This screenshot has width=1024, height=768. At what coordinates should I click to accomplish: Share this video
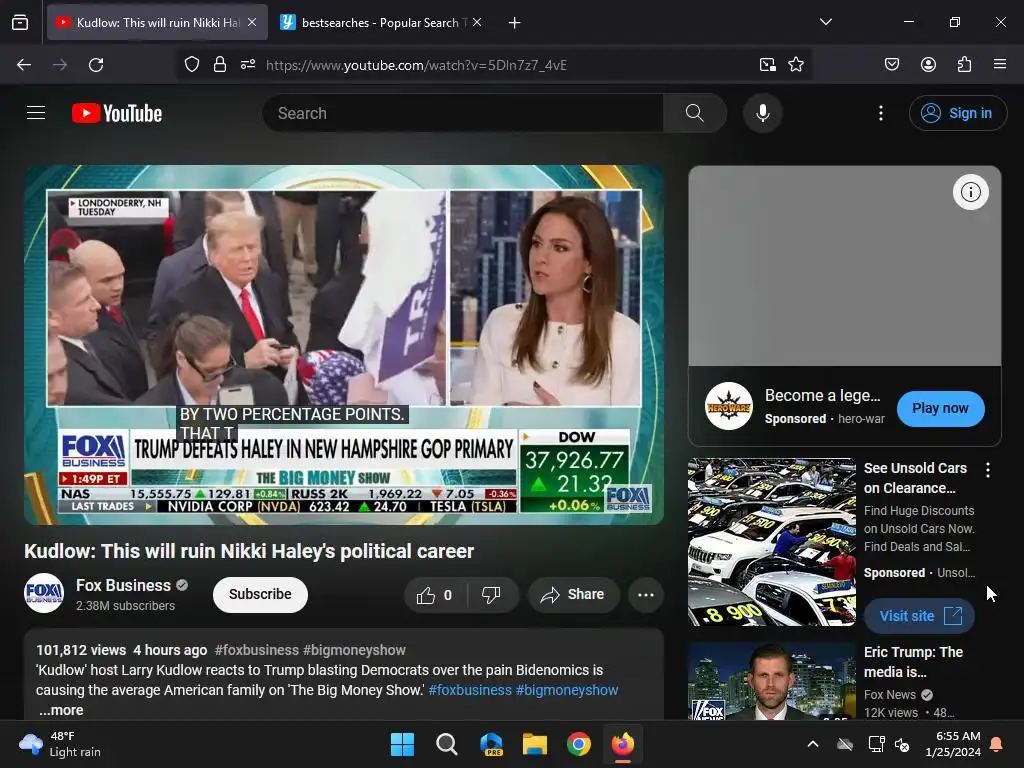tap(573, 595)
